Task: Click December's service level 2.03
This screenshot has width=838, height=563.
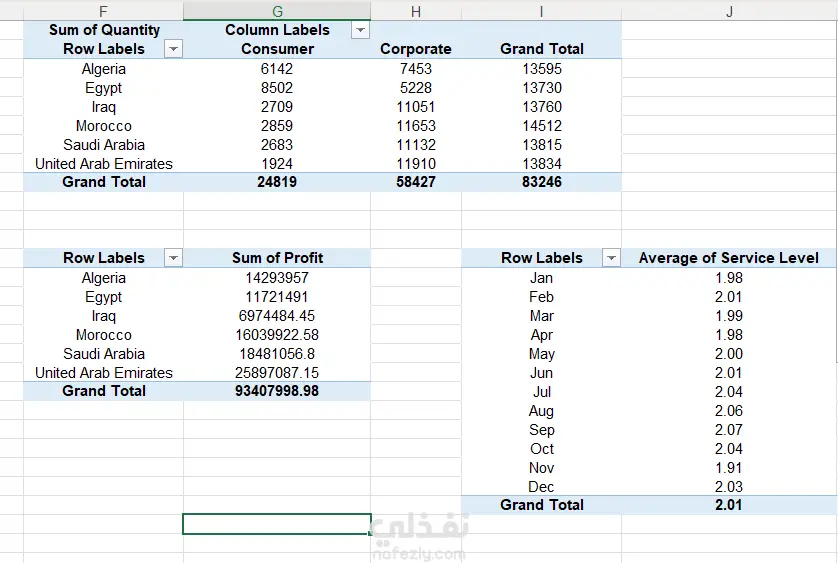Action: [729, 487]
